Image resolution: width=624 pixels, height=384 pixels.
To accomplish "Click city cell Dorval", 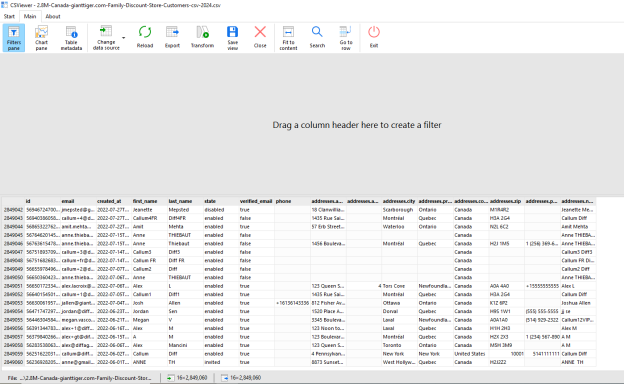I will click(400, 312).
